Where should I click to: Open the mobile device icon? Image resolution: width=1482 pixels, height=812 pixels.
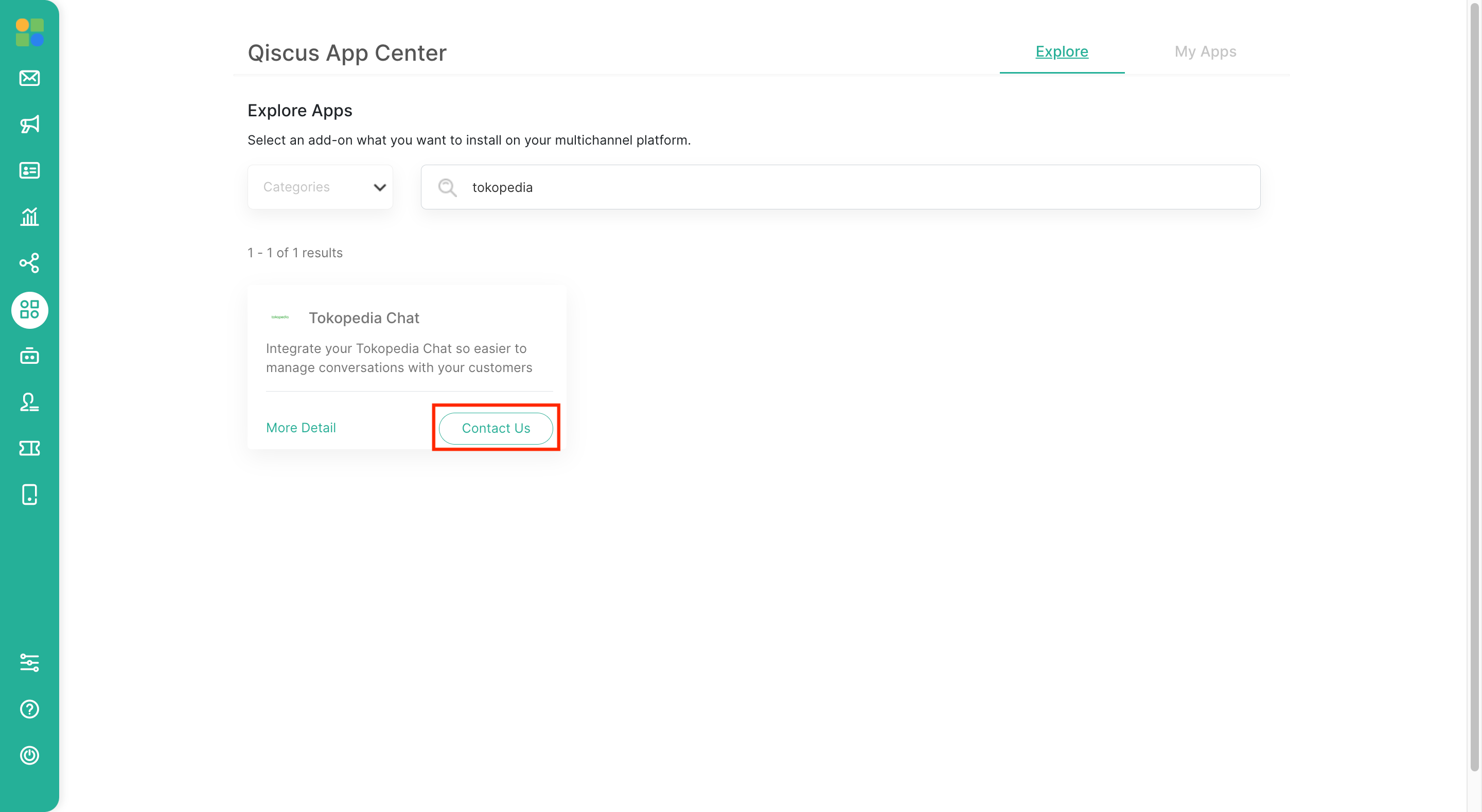coord(29,495)
